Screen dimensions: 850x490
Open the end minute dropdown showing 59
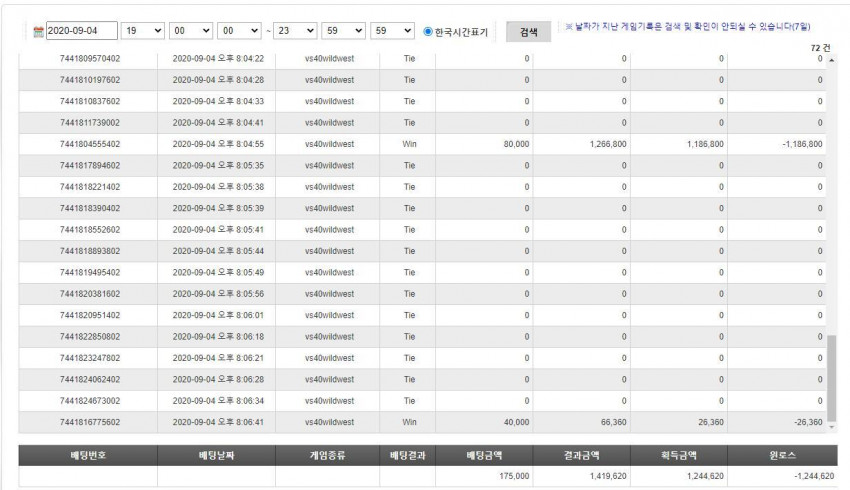pos(343,31)
